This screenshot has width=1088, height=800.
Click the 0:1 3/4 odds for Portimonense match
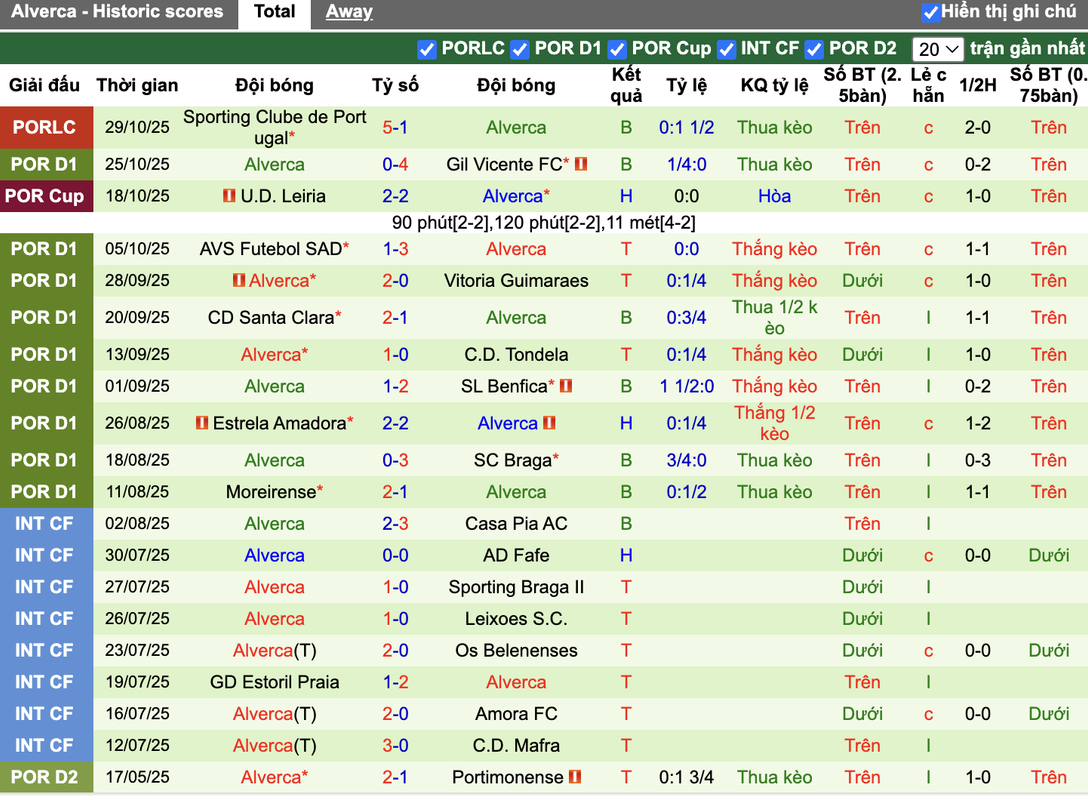pos(686,778)
